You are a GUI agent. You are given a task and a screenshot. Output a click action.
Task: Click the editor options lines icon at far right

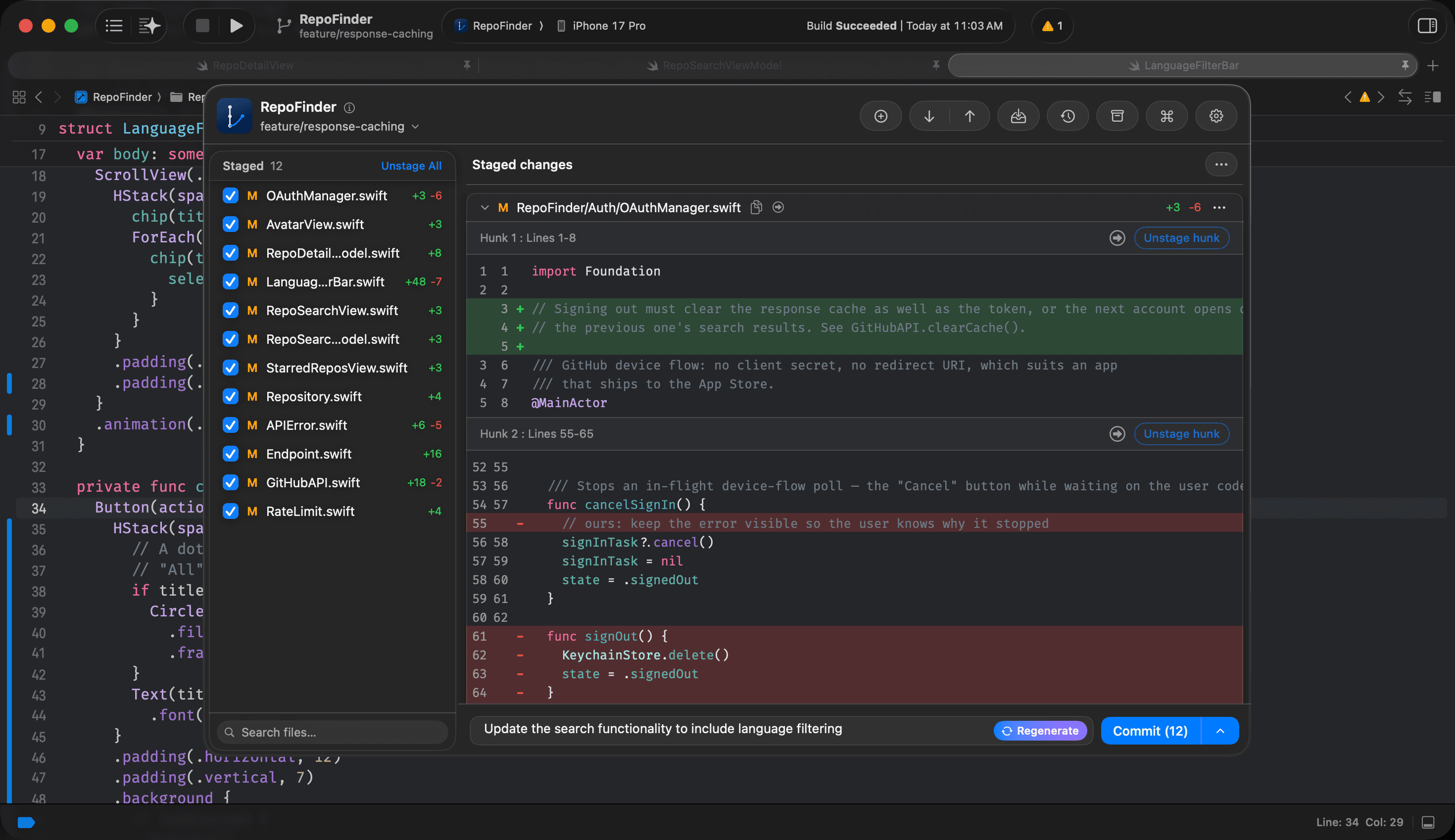tap(1433, 97)
